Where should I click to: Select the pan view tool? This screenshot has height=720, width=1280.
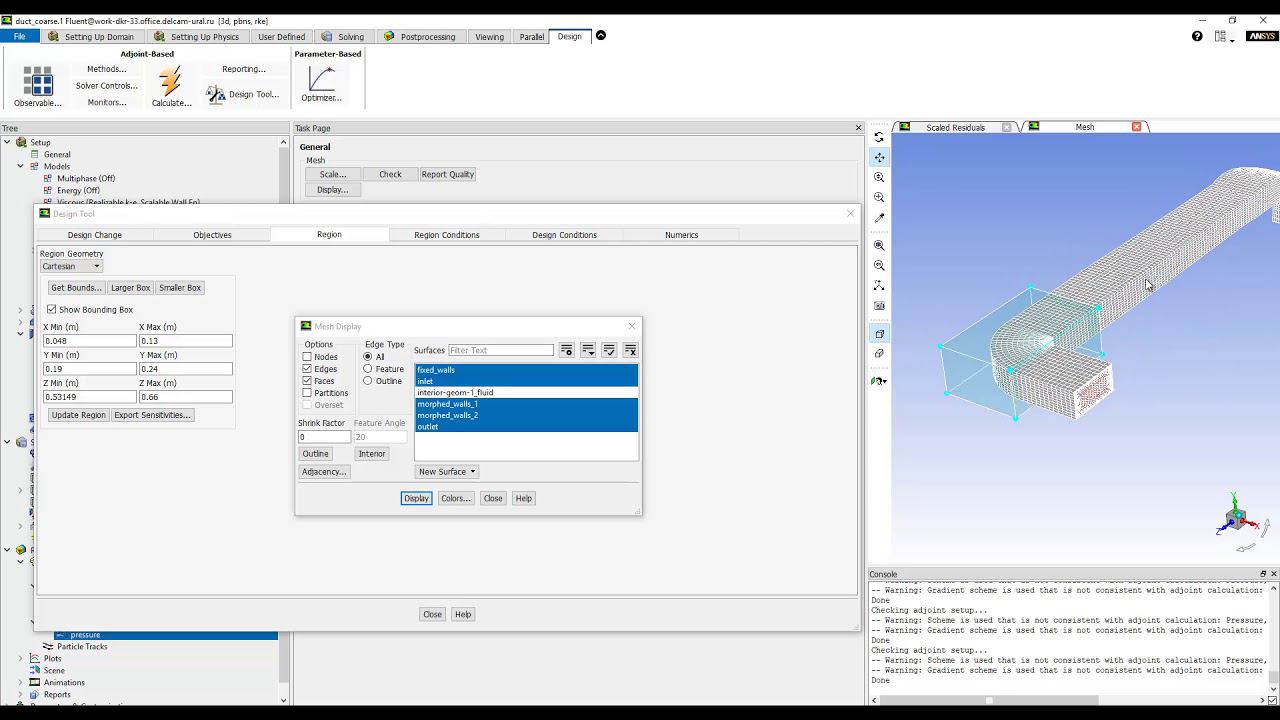click(879, 157)
